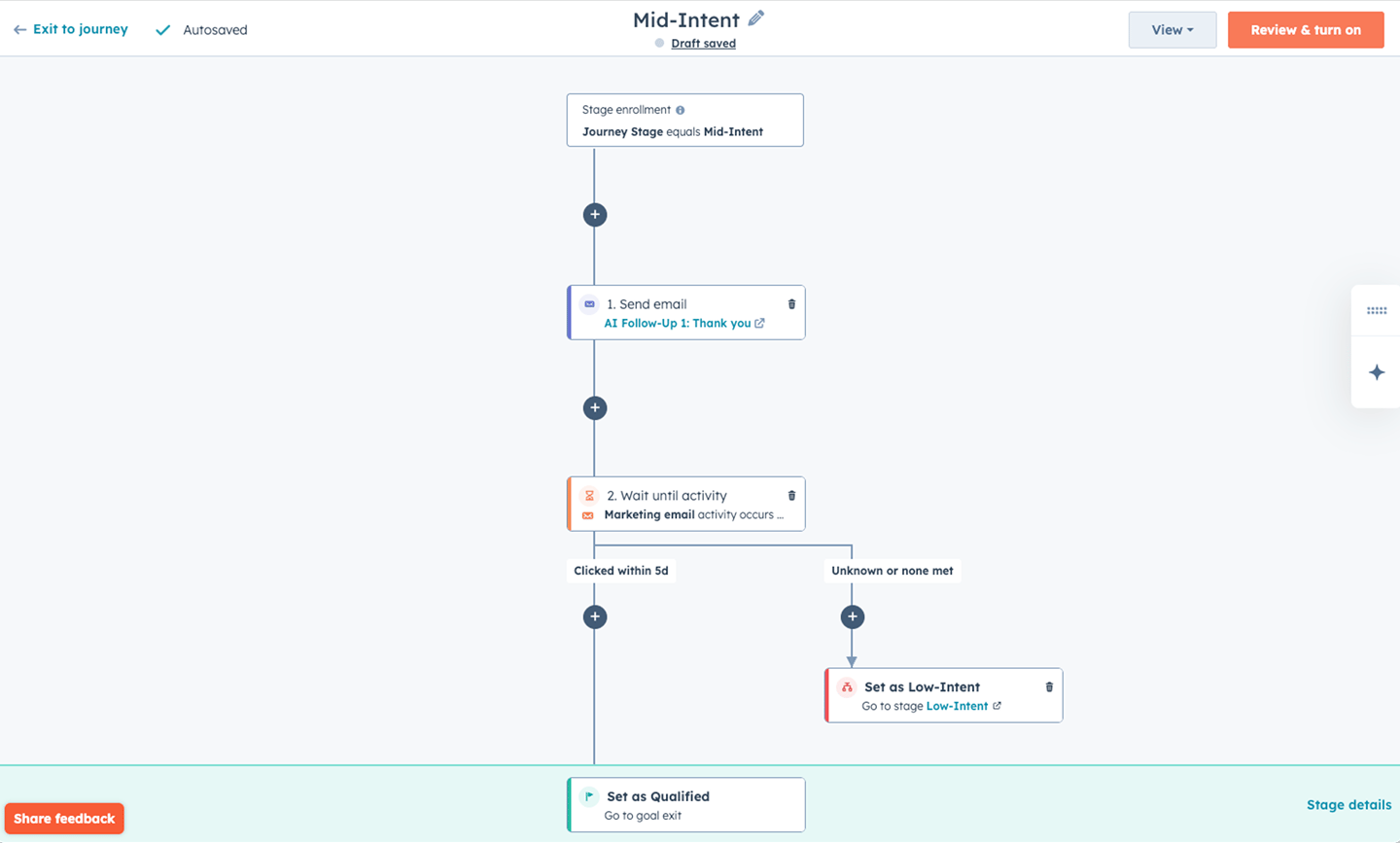
Task: Add an action on the Clicked within 5d branch
Action: 595,616
